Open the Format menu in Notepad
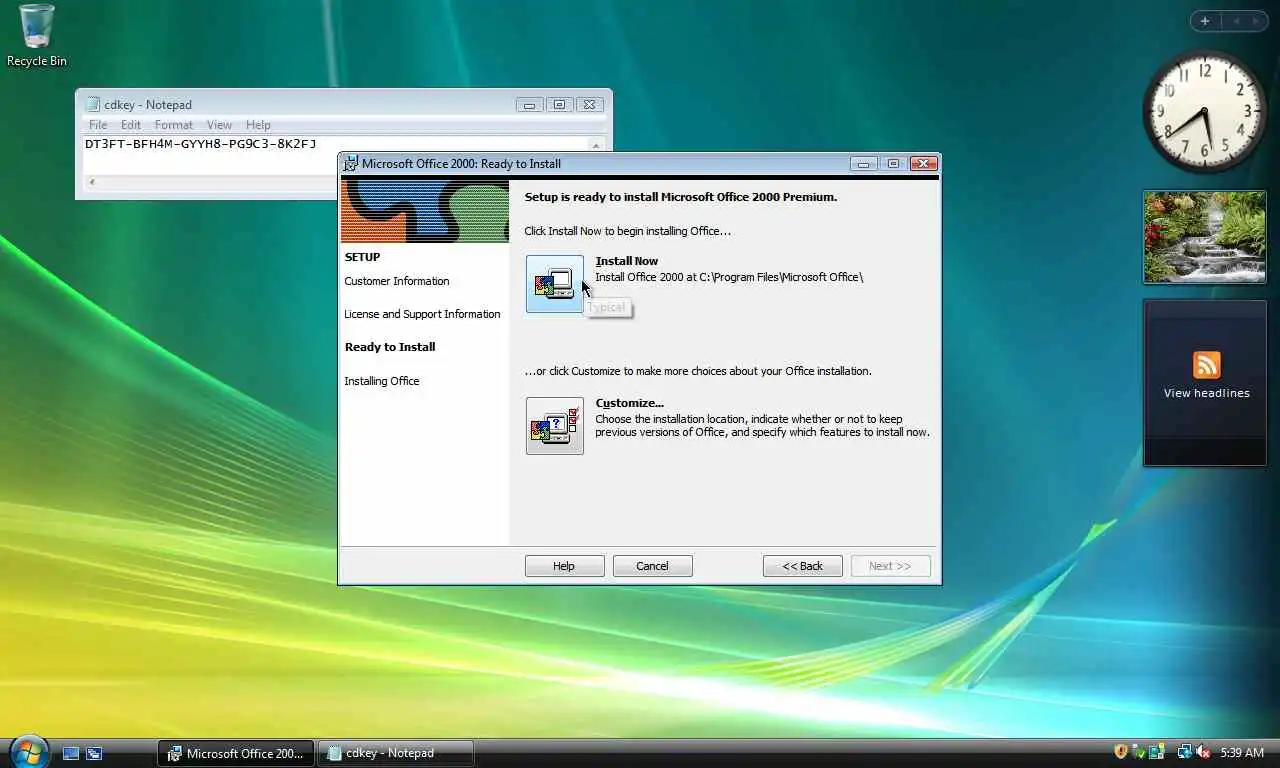This screenshot has height=768, width=1280. click(174, 125)
